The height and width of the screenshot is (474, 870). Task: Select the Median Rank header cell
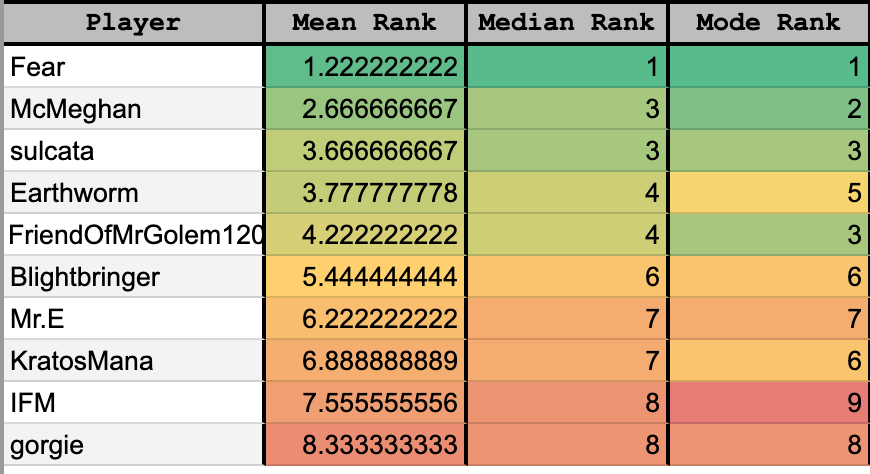tap(567, 23)
